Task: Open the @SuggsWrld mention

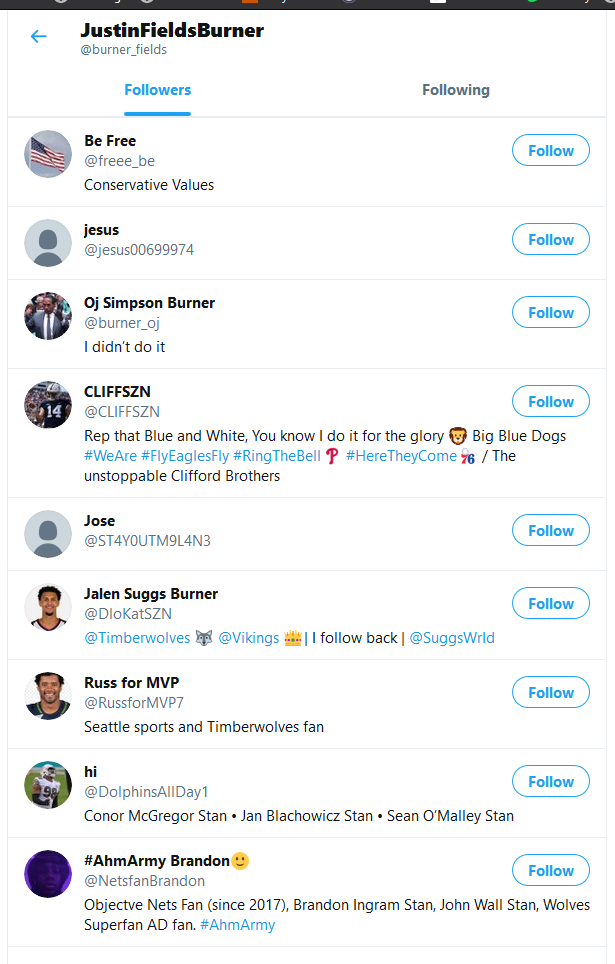Action: (452, 637)
